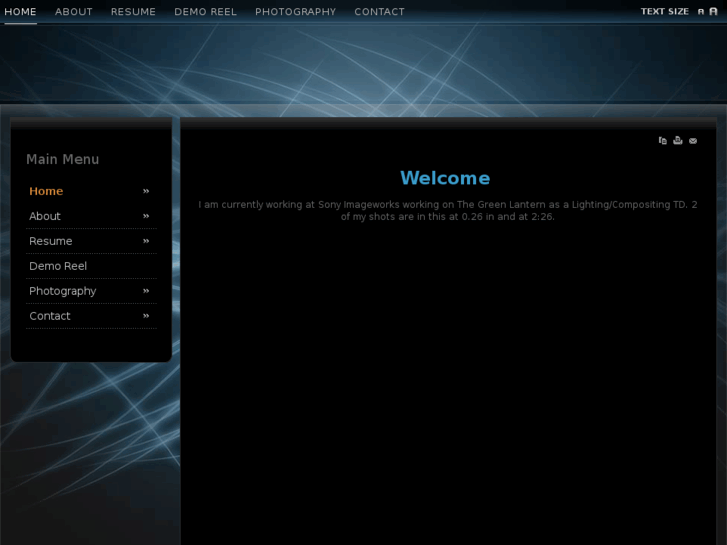Click the Welcome article heading
727x545 pixels.
(445, 178)
